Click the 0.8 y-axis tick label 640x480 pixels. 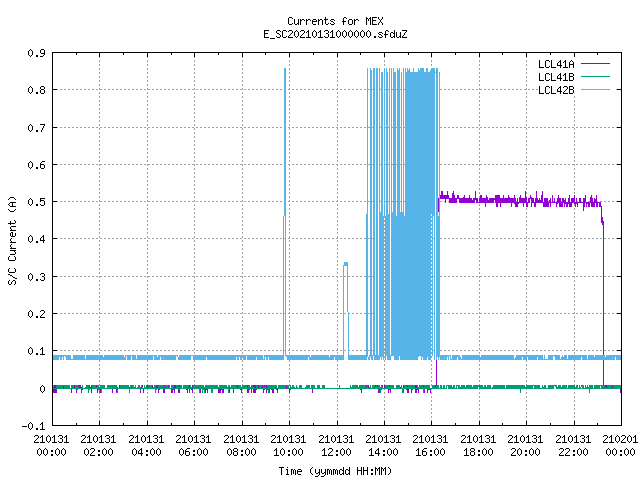36,90
